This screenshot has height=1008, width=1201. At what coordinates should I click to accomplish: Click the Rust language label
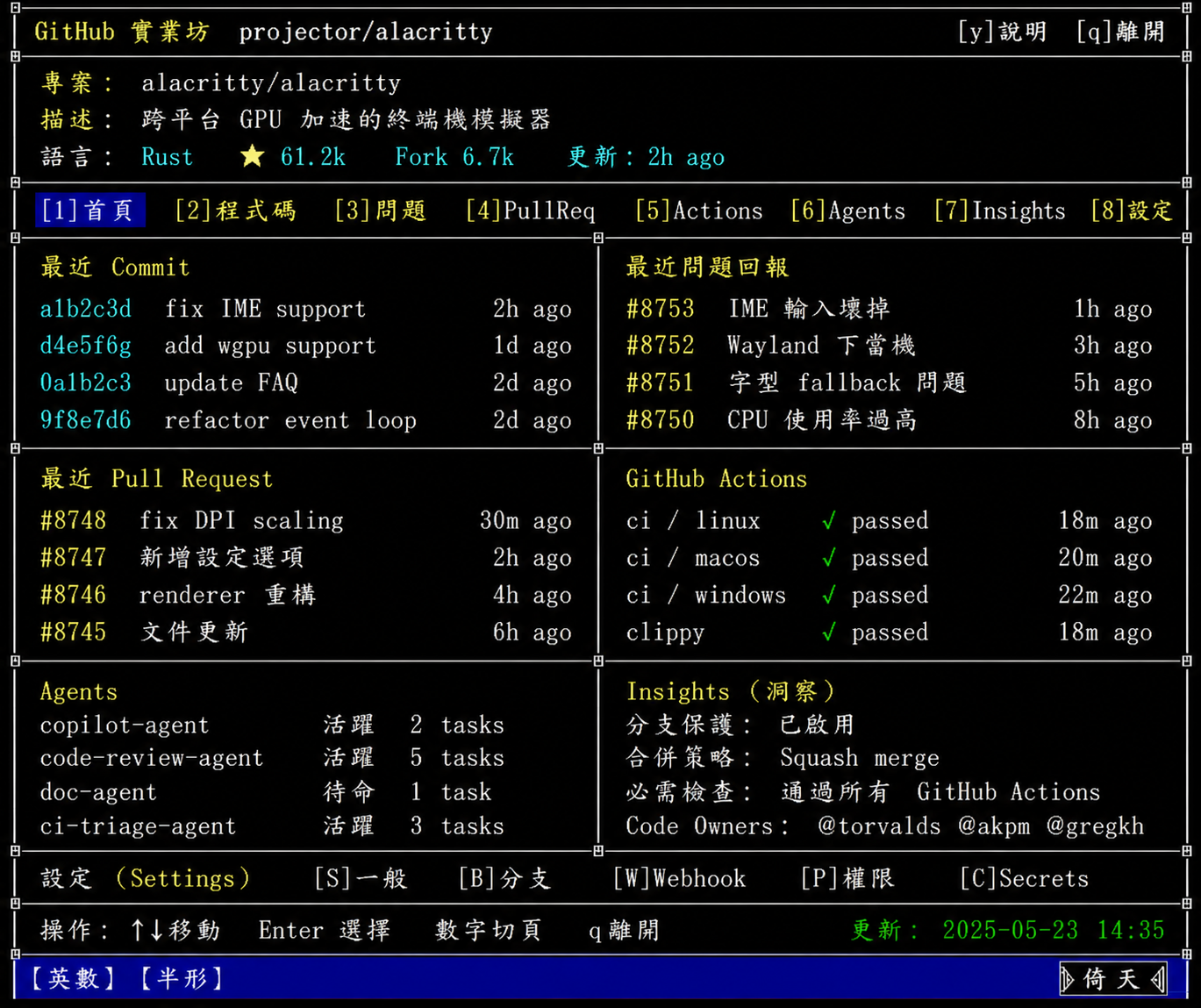(167, 157)
